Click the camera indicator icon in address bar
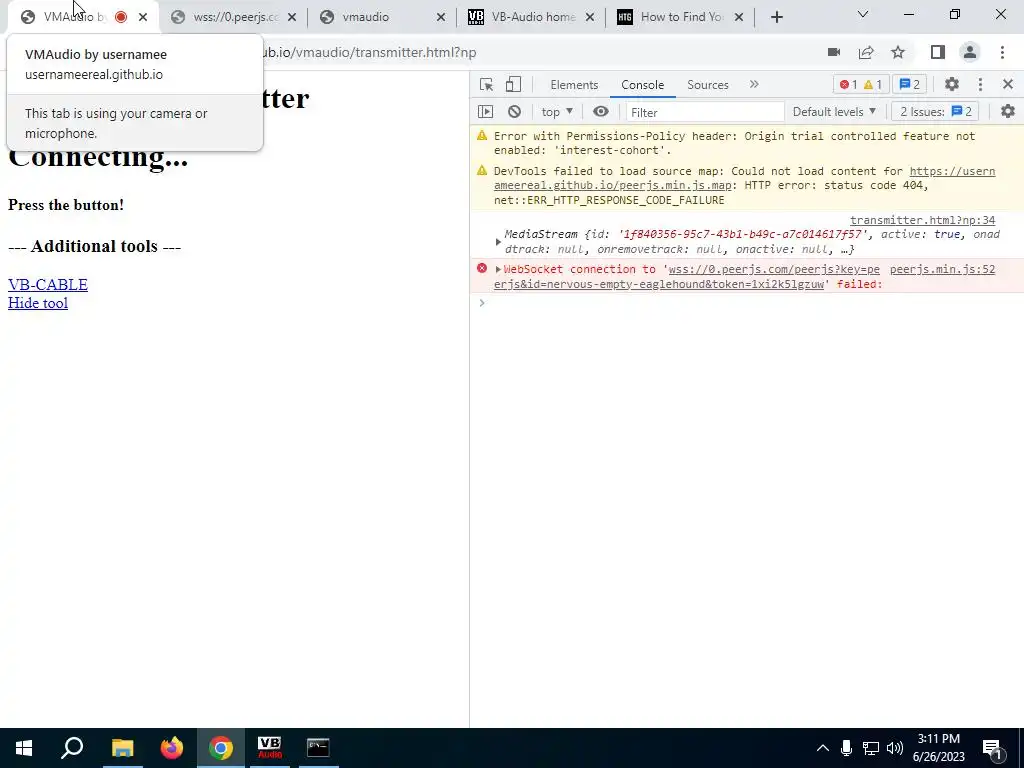The width and height of the screenshot is (1024, 768). point(834,52)
